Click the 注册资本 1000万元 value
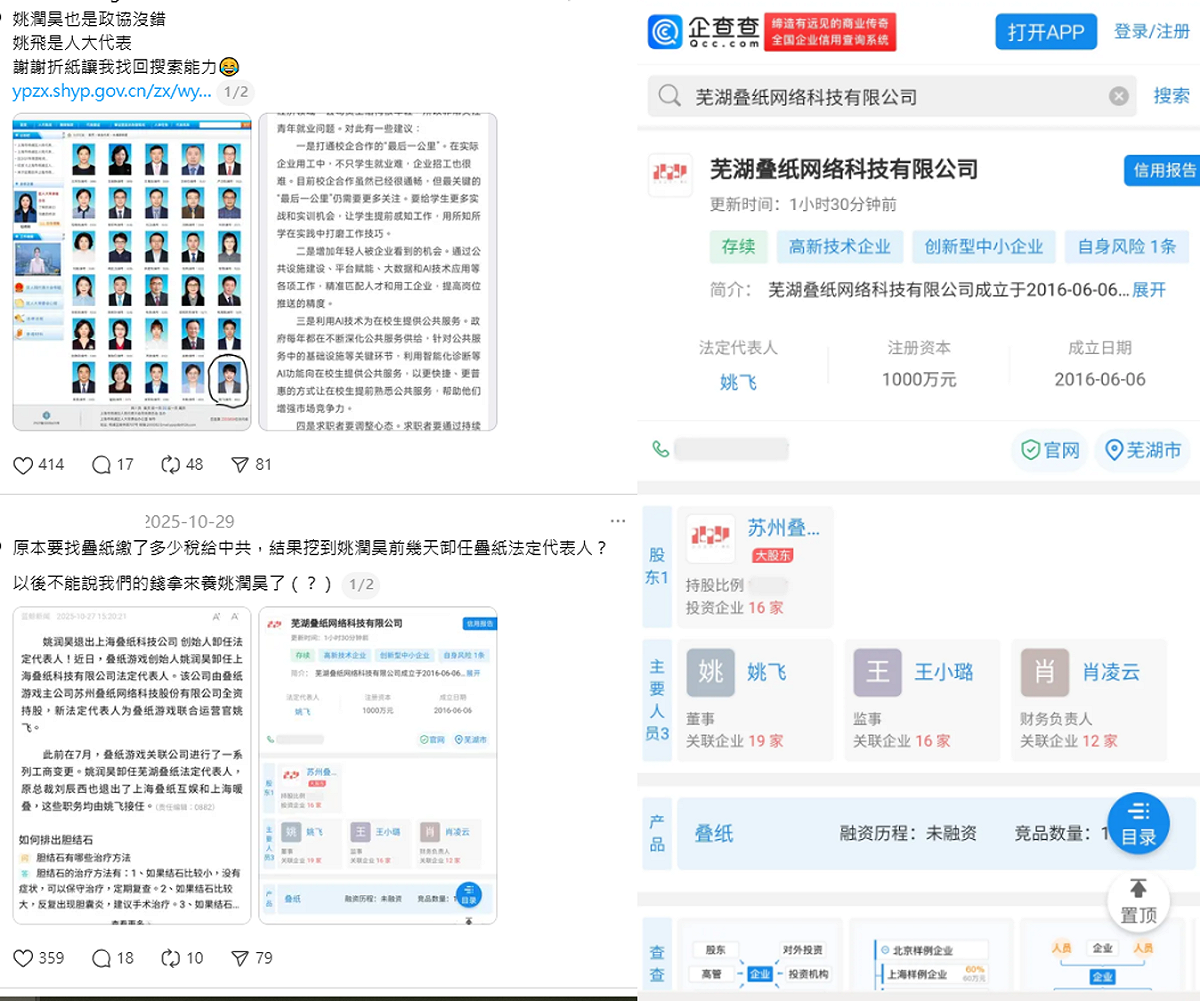The height and width of the screenshot is (1001, 1200). [x=919, y=380]
